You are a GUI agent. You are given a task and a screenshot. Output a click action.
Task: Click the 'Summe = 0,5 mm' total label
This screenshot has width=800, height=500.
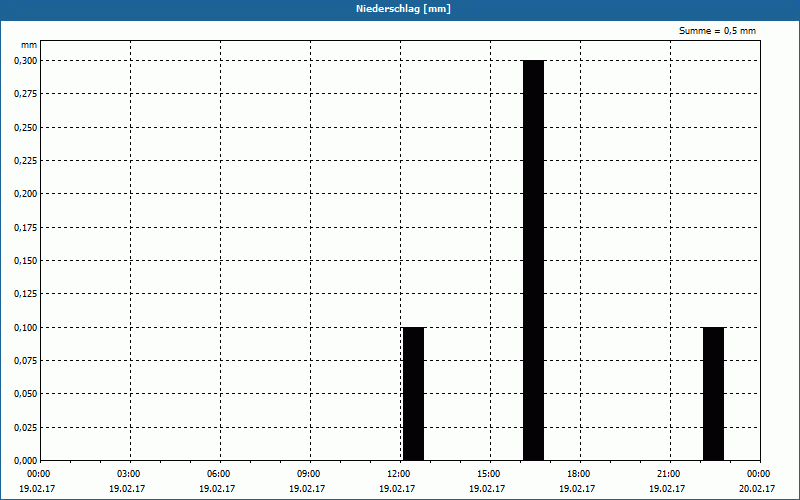(x=717, y=31)
